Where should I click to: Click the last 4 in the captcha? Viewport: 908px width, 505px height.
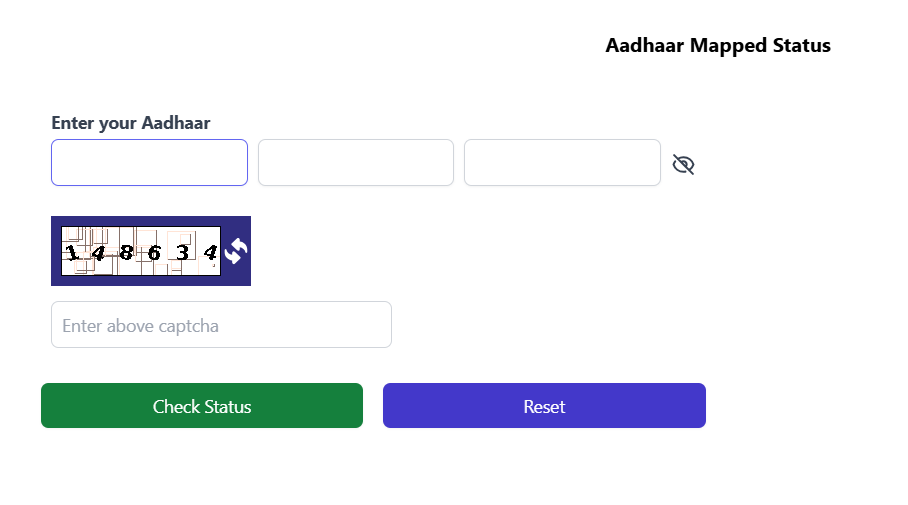pos(210,252)
